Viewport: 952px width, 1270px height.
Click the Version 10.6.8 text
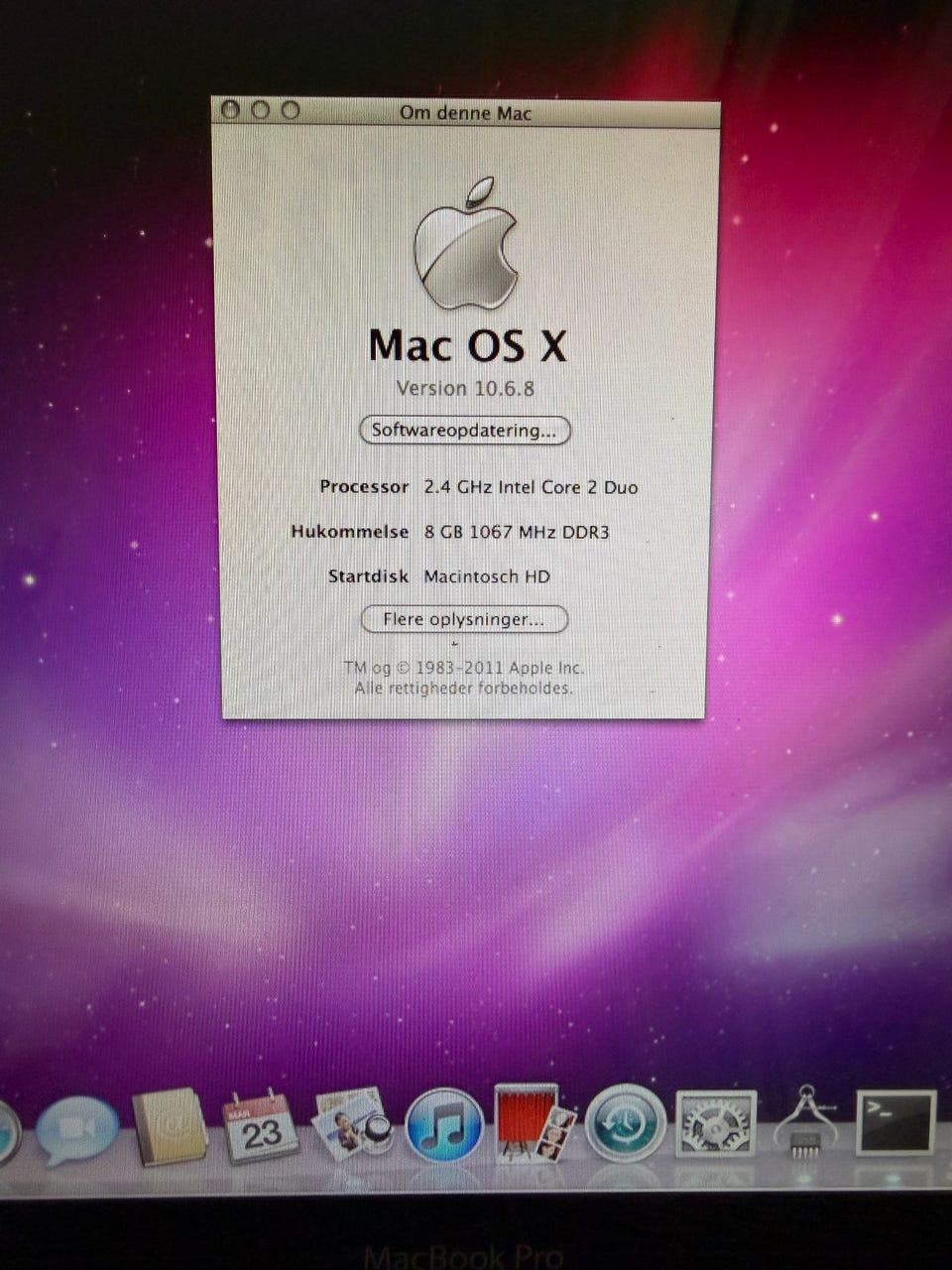coord(465,388)
